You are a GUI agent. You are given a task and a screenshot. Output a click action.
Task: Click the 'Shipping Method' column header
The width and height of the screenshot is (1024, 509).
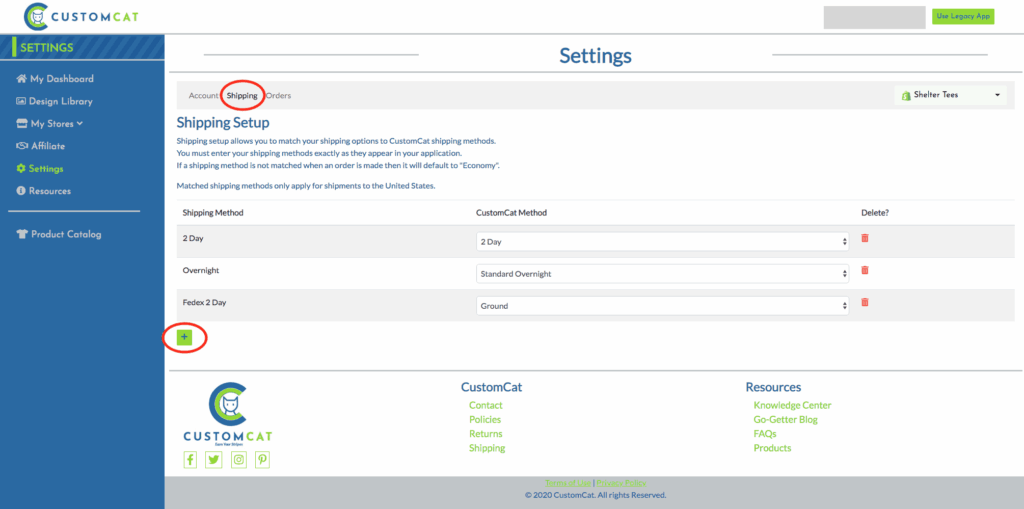(x=213, y=213)
